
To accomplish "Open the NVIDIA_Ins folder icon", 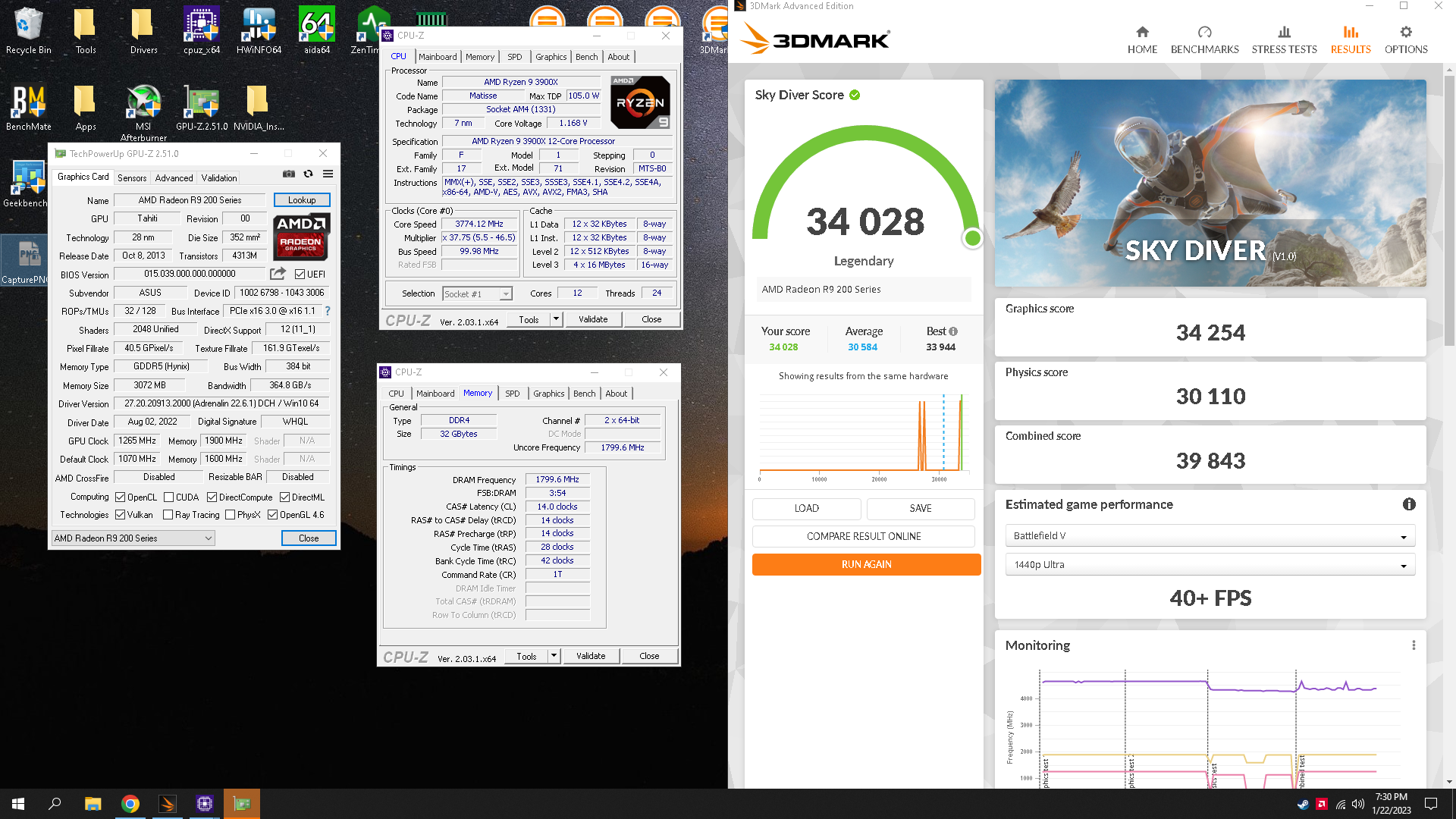I will pyautogui.click(x=259, y=108).
